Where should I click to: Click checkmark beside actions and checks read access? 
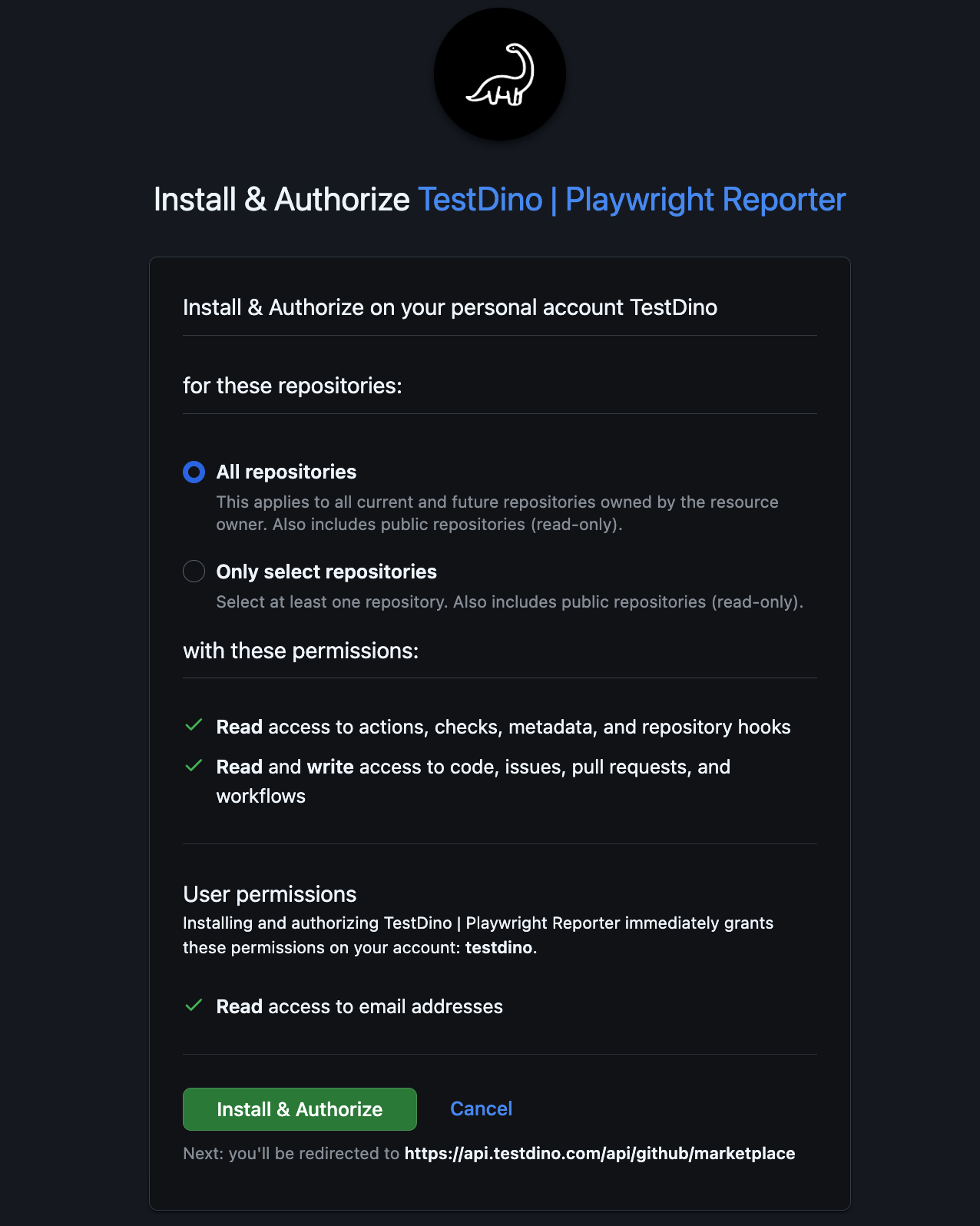tap(194, 725)
